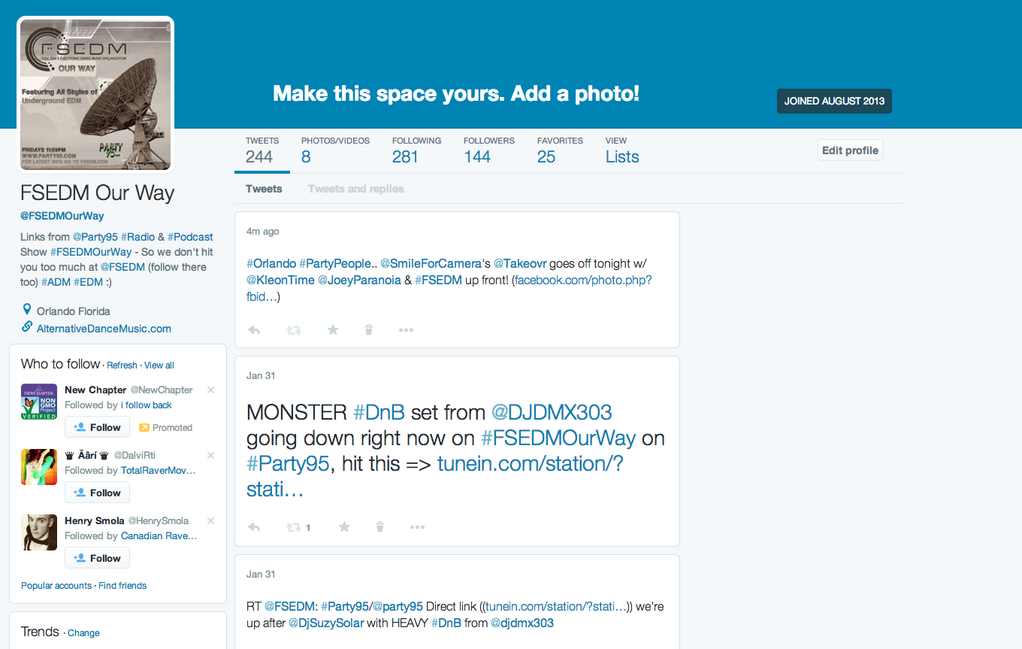Click the link icon next to AlternativeDanceMusic.com

27,326
